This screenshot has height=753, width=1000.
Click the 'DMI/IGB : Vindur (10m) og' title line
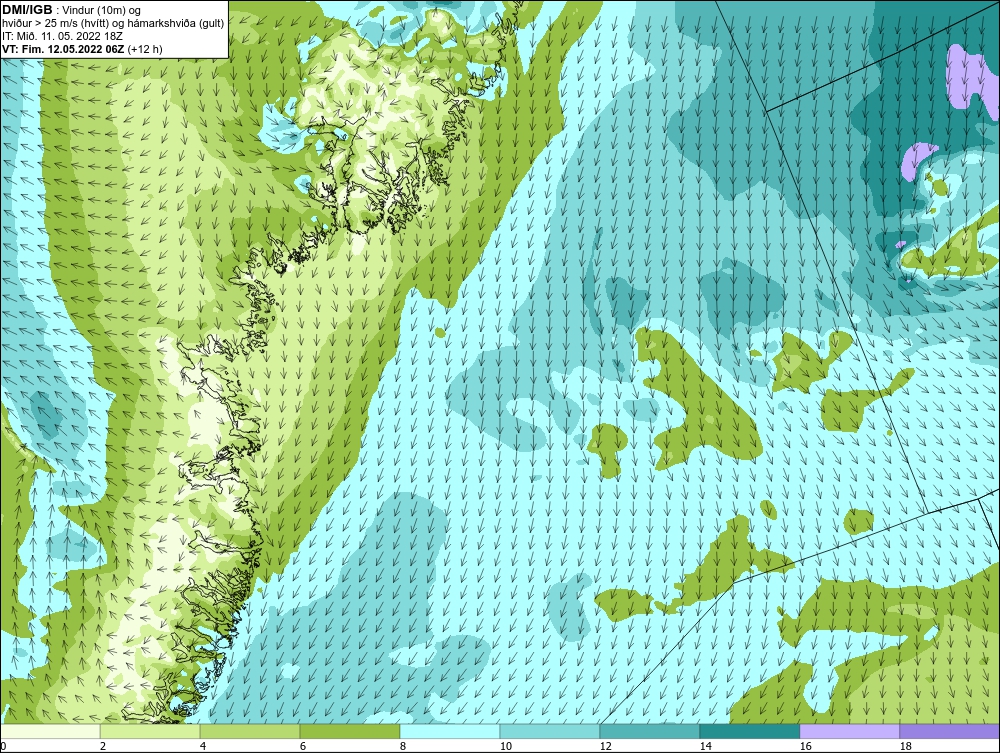(71, 10)
